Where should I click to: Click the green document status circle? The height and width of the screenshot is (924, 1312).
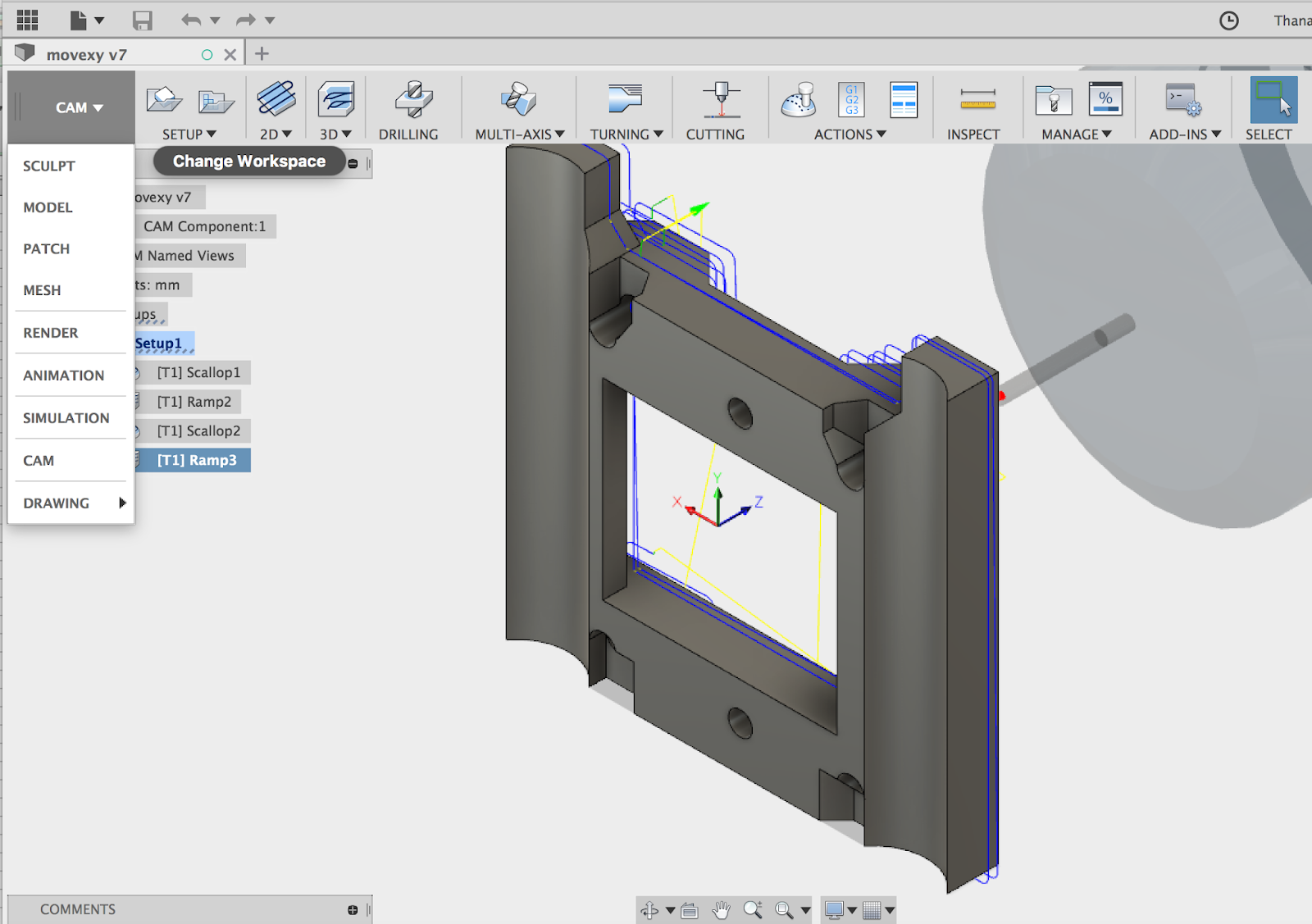tap(207, 52)
